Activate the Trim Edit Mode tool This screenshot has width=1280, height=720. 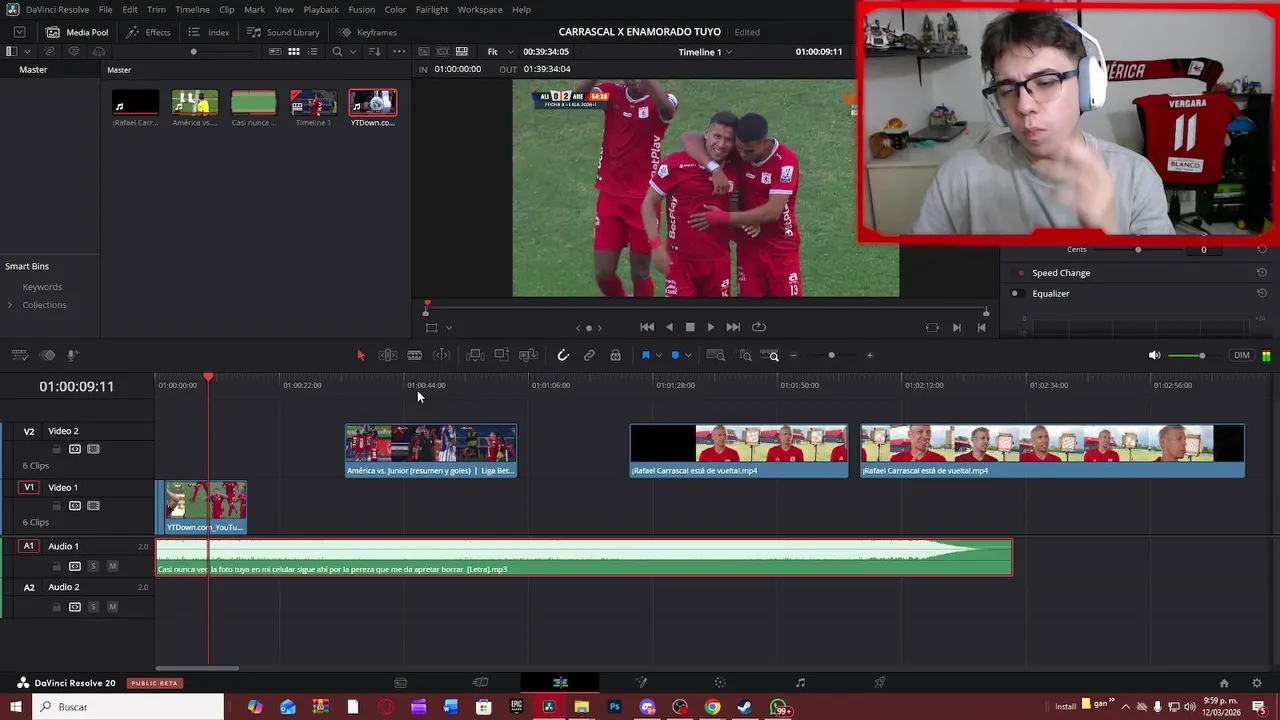click(388, 355)
